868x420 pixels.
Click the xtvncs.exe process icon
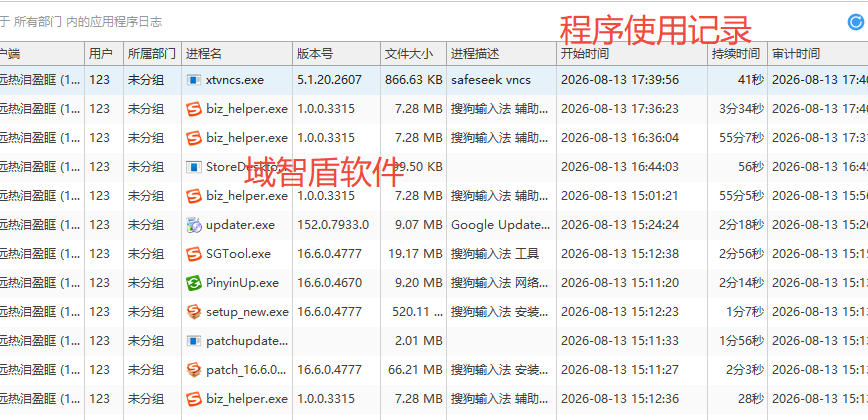(x=193, y=80)
